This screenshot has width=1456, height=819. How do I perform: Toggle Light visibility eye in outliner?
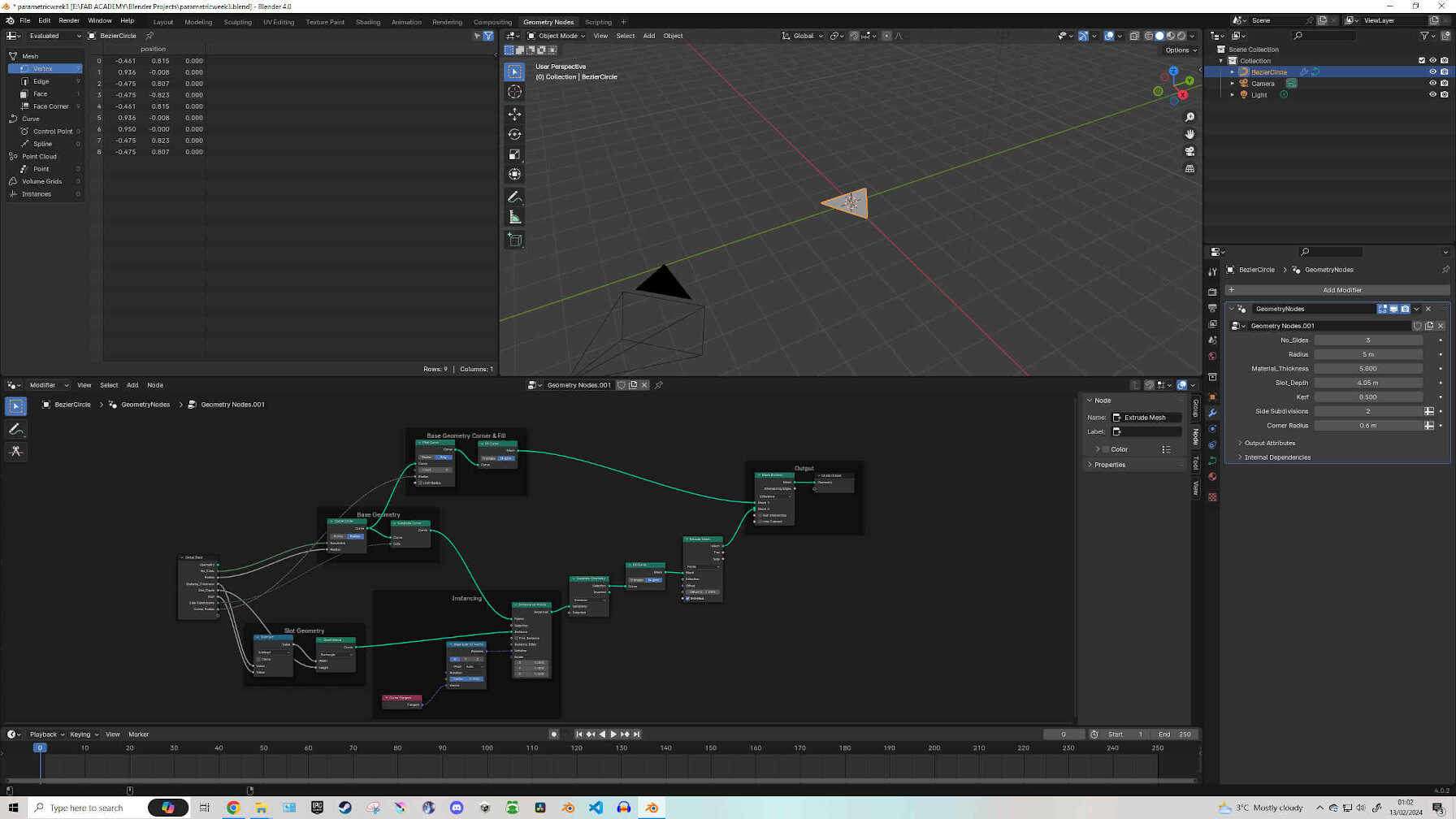coord(1432,94)
